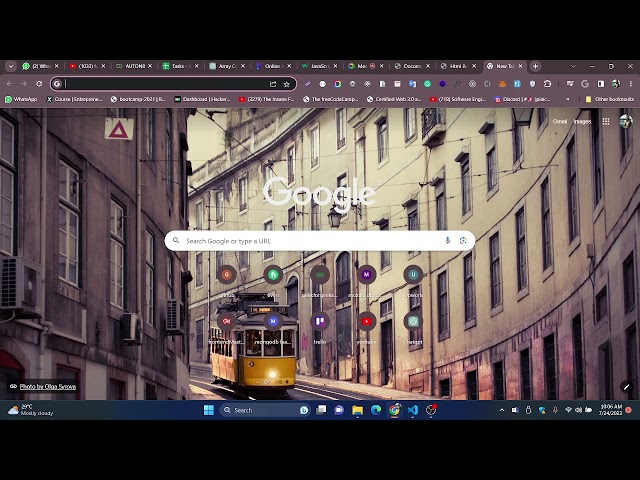
Task: Open the upwork shortcut
Action: (413, 281)
